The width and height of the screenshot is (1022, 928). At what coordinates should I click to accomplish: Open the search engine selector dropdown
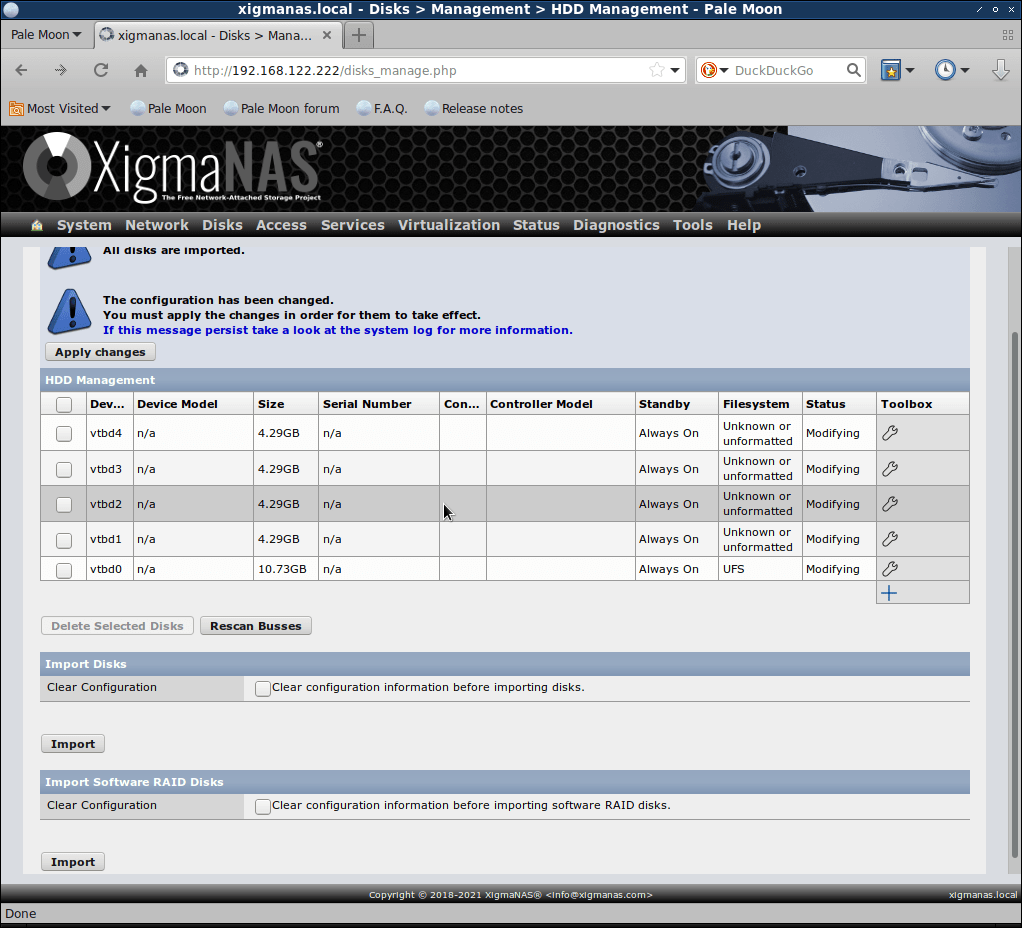724,70
